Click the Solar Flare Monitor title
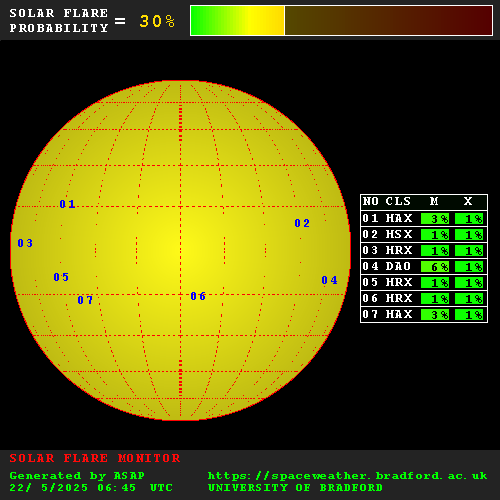The image size is (500, 500). pyautogui.click(x=95, y=458)
